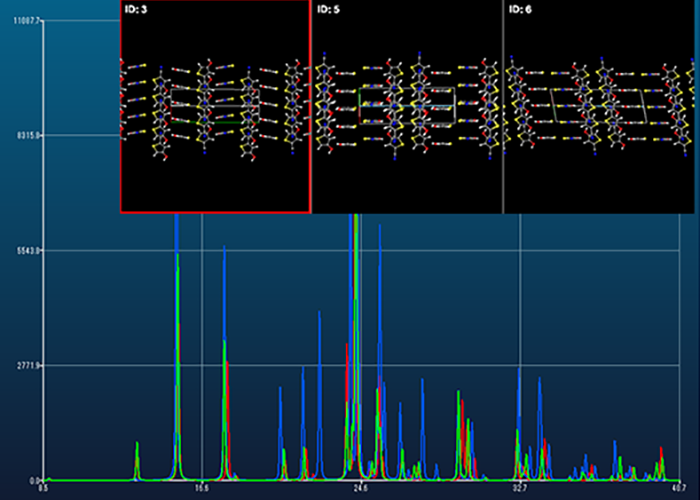This screenshot has width=700, height=500.
Task: Select the crystal structure thumbnail labeled ID: 5
Action: 407,106
